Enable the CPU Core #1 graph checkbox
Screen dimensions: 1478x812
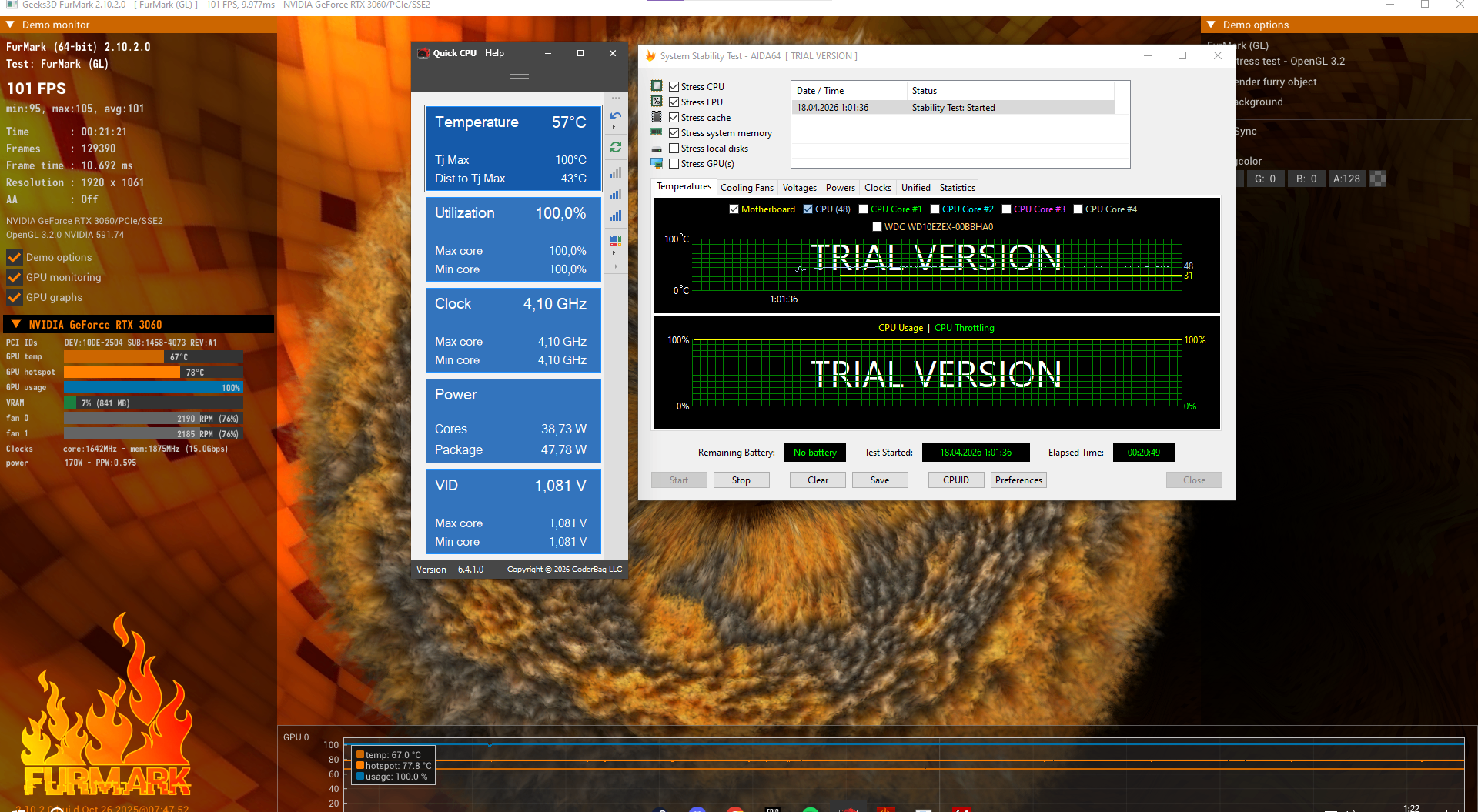(864, 209)
